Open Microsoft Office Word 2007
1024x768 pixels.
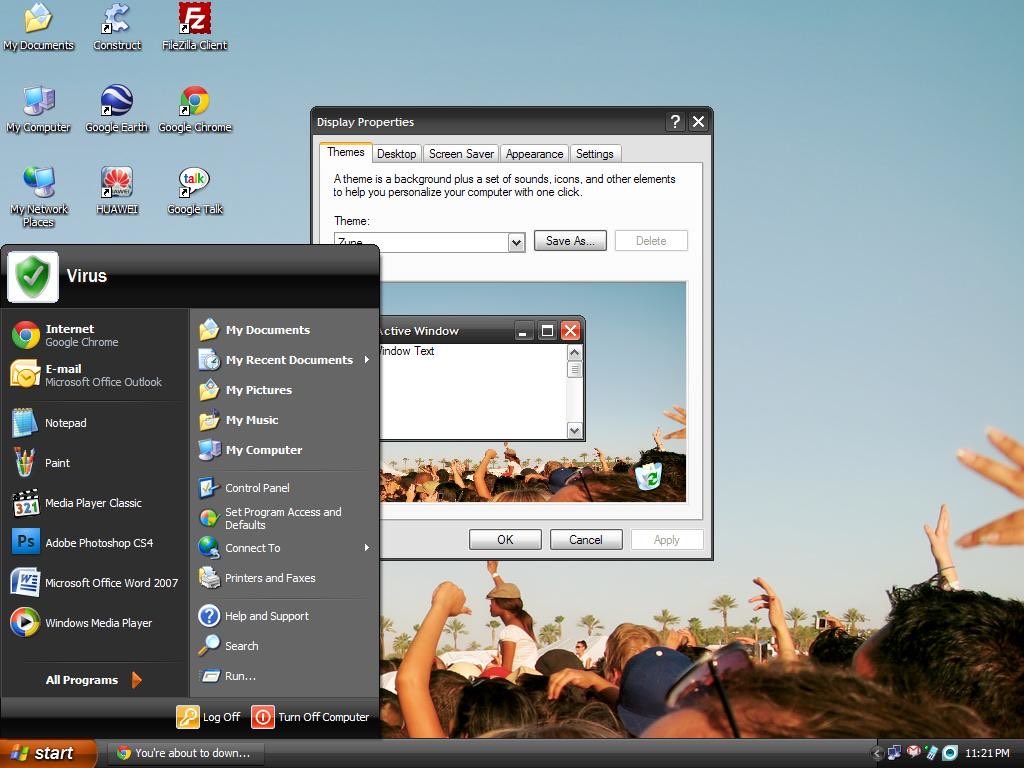pyautogui.click(x=110, y=582)
